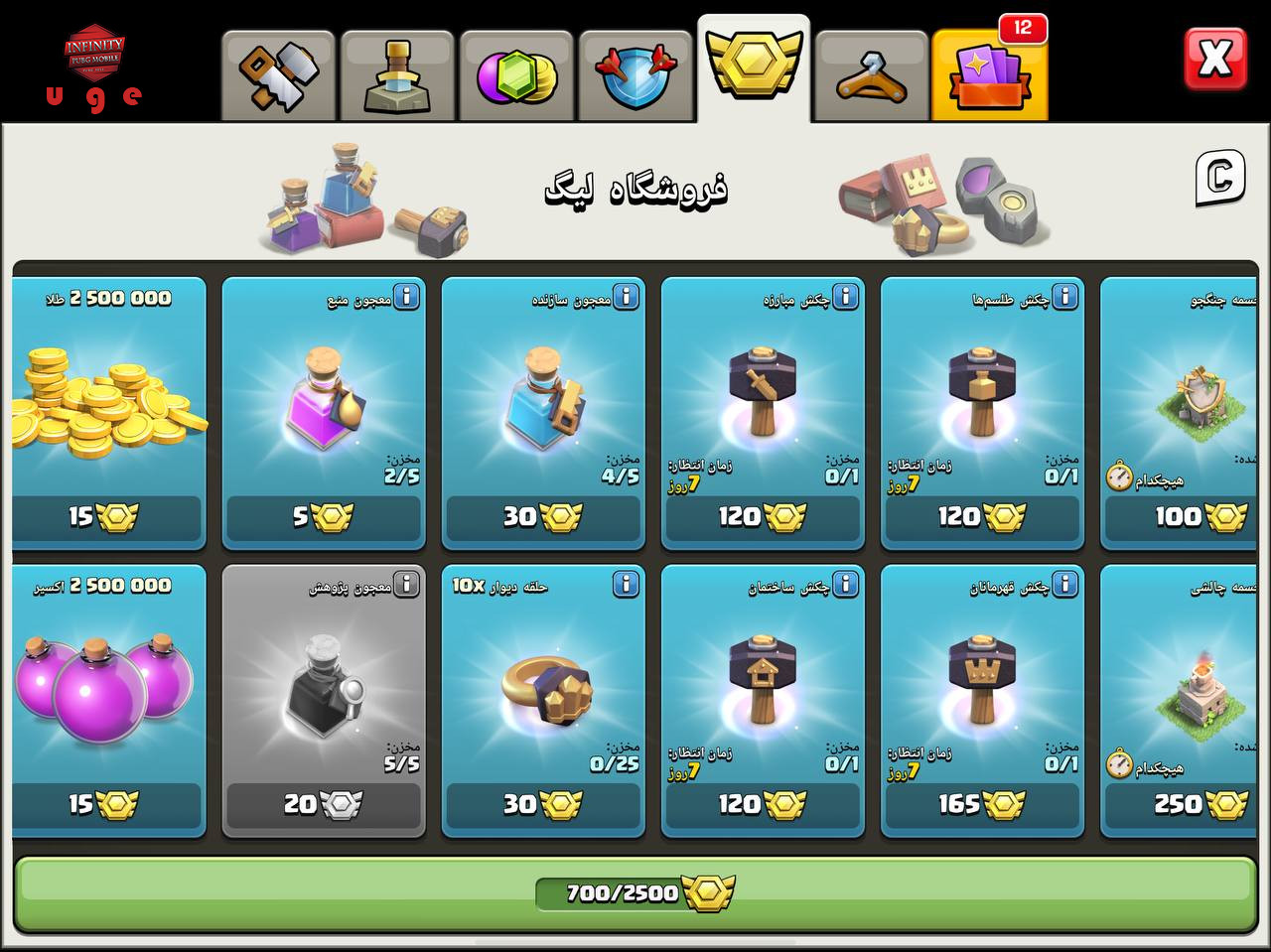1271x952 pixels.
Task: Purchase Hammer of Heroes for 165 medals
Action: tap(982, 804)
